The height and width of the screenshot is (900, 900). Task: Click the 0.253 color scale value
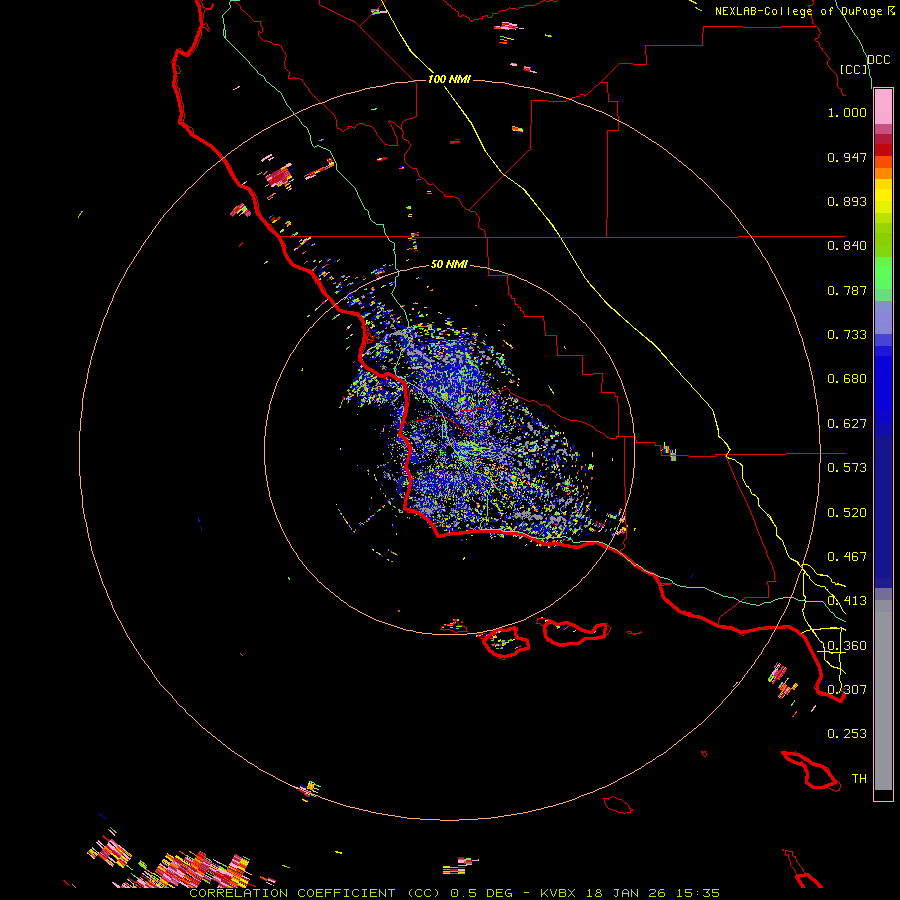click(847, 734)
